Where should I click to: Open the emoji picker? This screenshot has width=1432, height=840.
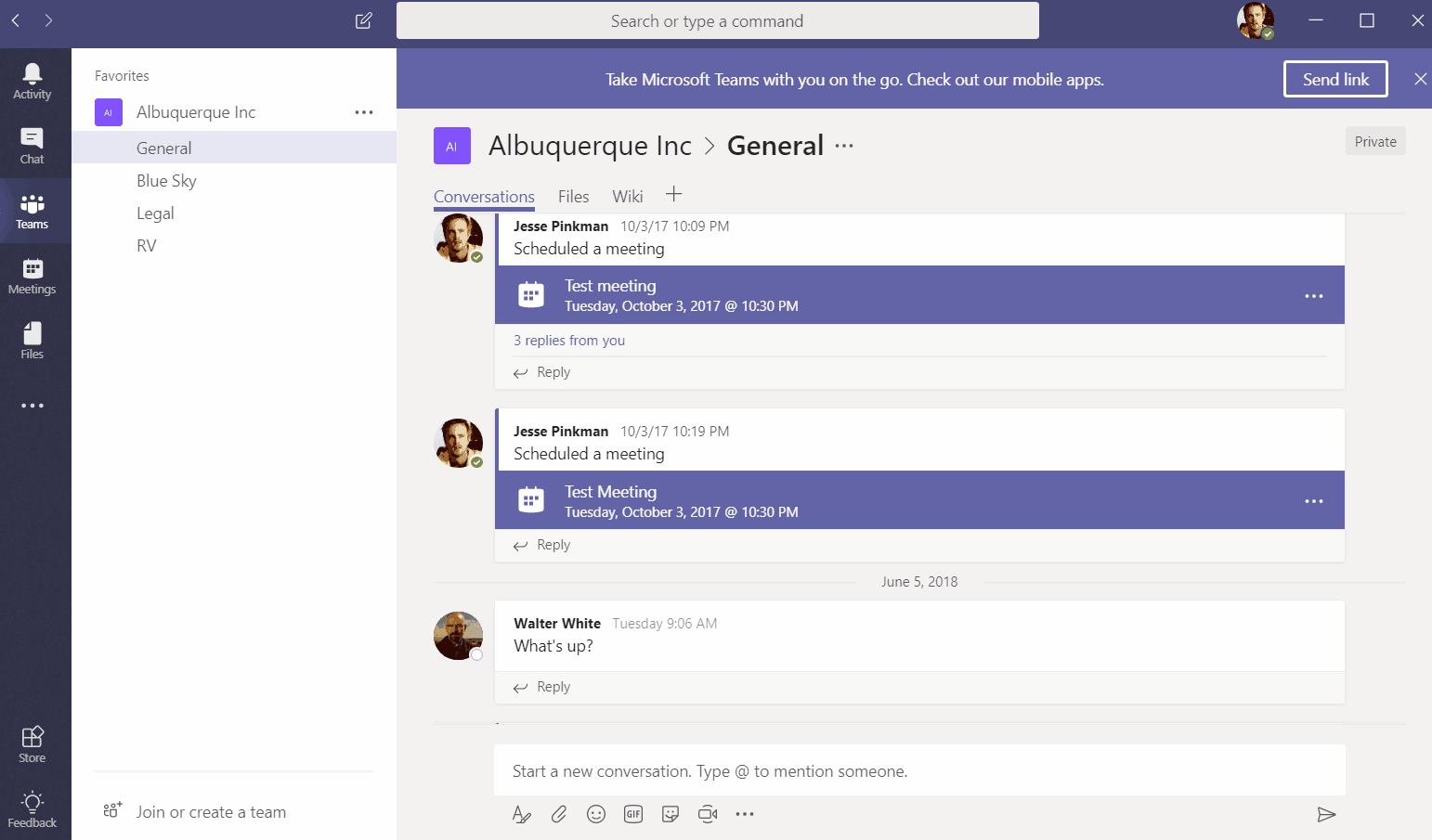tap(596, 814)
